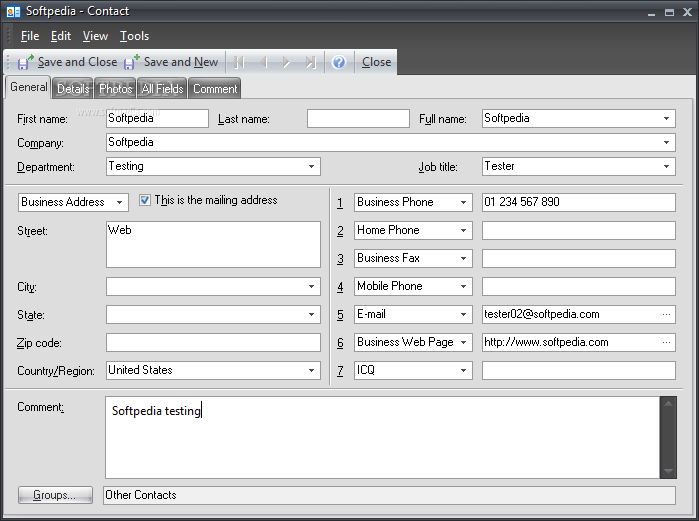Open the Job title dropdown
This screenshot has width=699, height=521.
[x=666, y=167]
